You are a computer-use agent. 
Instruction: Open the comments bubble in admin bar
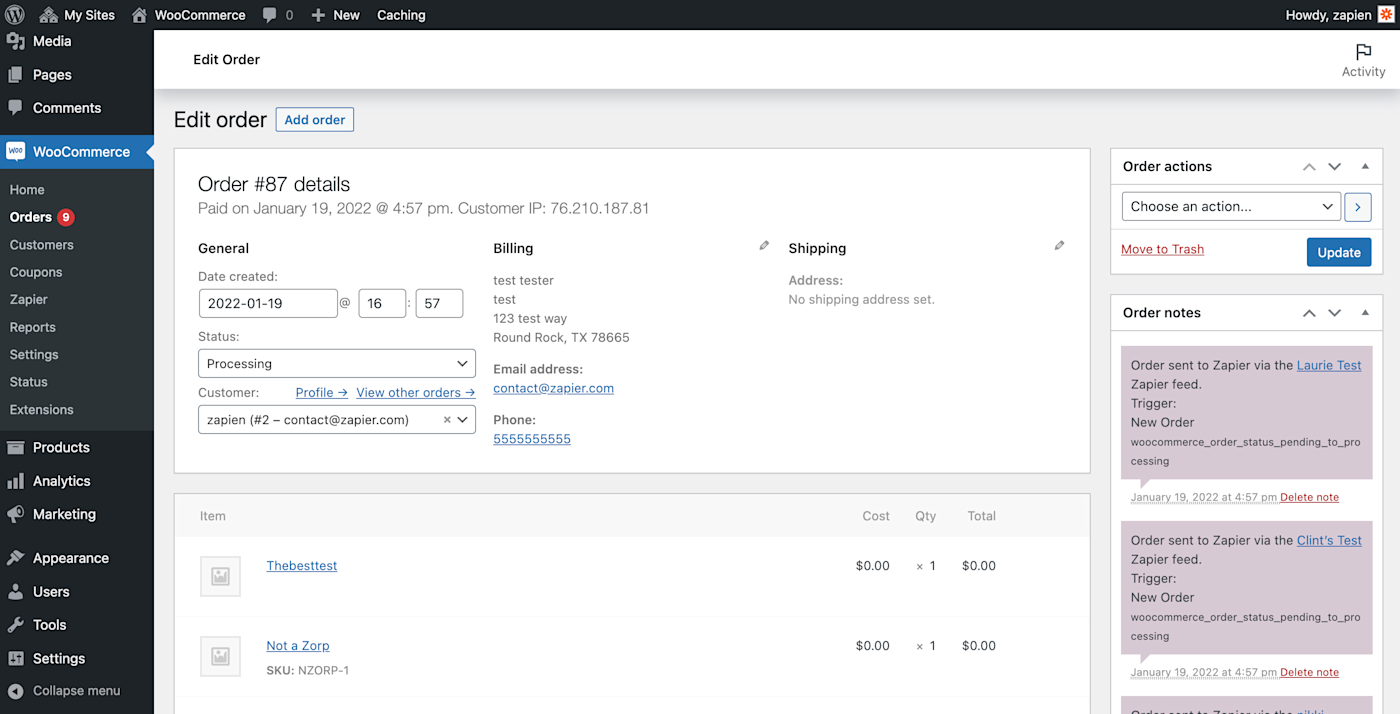(278, 15)
